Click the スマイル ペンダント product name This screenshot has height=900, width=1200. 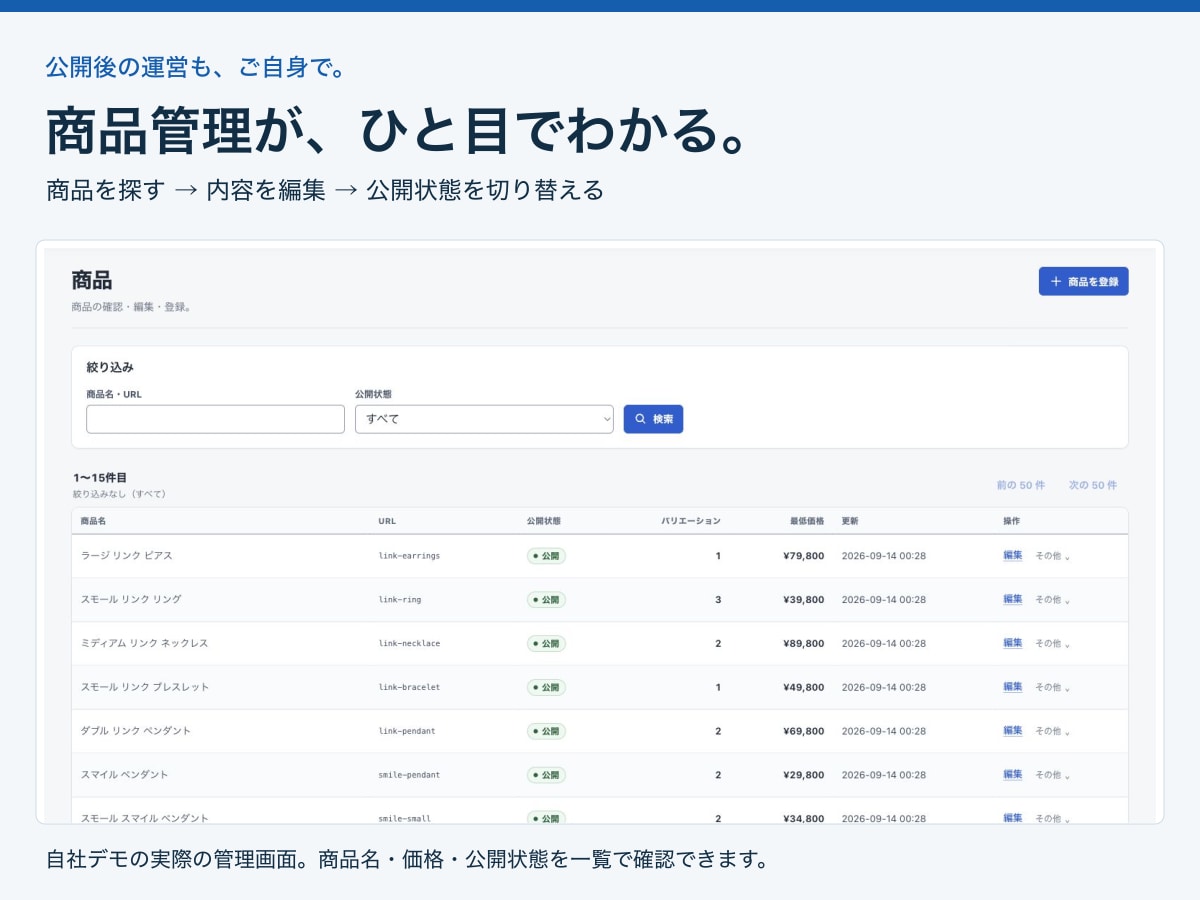click(124, 776)
